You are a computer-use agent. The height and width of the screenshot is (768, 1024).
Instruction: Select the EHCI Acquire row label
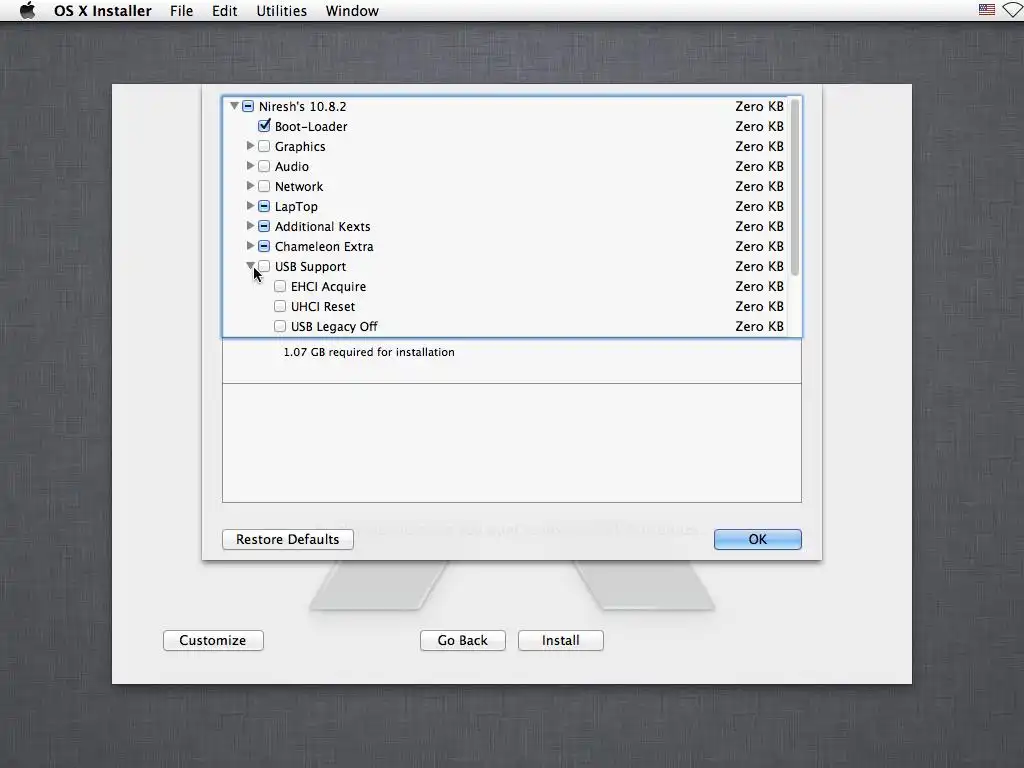pyautogui.click(x=328, y=287)
